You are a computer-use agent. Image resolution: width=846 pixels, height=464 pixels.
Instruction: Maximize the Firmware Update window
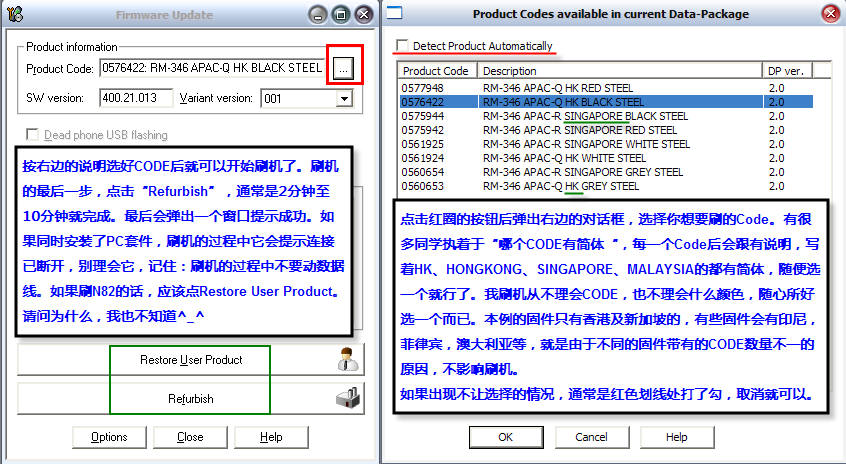tap(339, 15)
